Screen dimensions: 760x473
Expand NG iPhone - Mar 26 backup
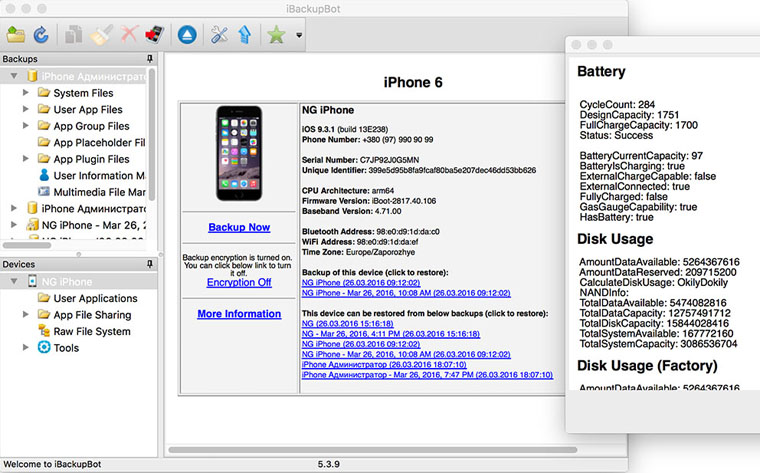pos(14,225)
